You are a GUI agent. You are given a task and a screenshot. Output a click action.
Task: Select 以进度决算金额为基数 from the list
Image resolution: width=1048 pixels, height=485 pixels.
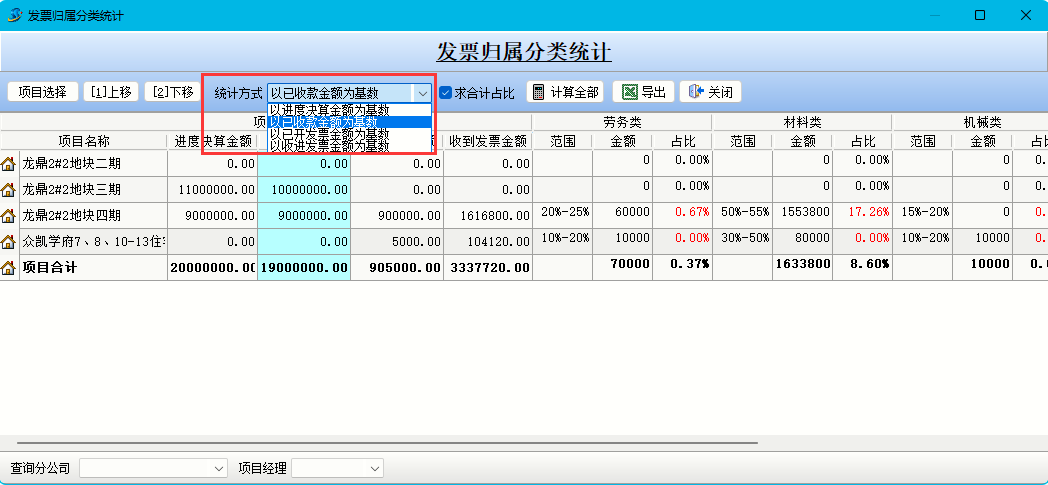[x=329, y=109]
